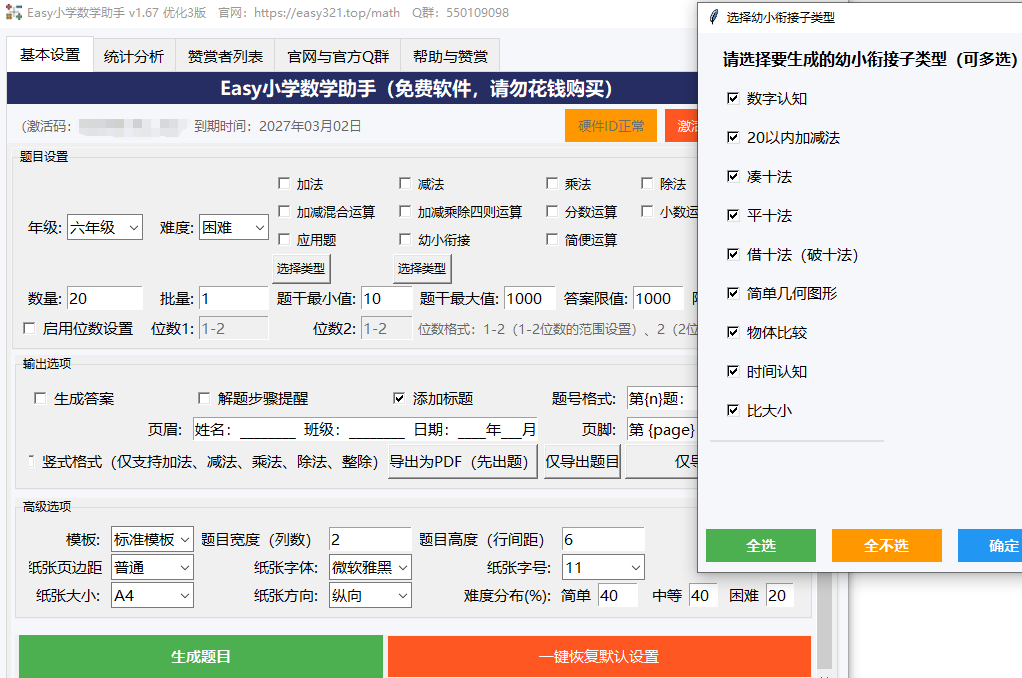Image resolution: width=1022 pixels, height=678 pixels.
Task: Click the 数量 input field
Action: pyautogui.click(x=104, y=299)
